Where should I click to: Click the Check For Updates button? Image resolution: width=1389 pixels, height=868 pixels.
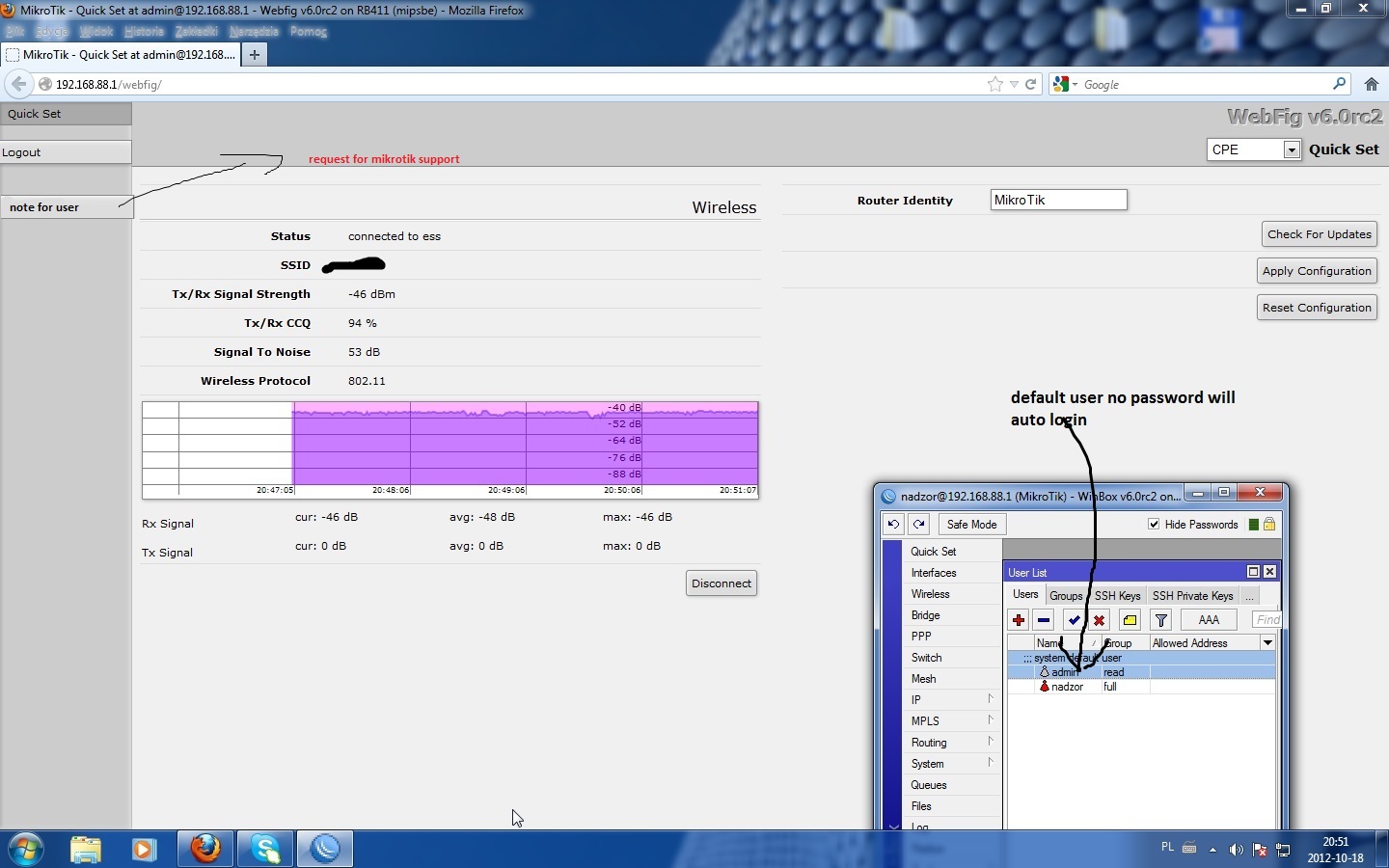tap(1319, 234)
